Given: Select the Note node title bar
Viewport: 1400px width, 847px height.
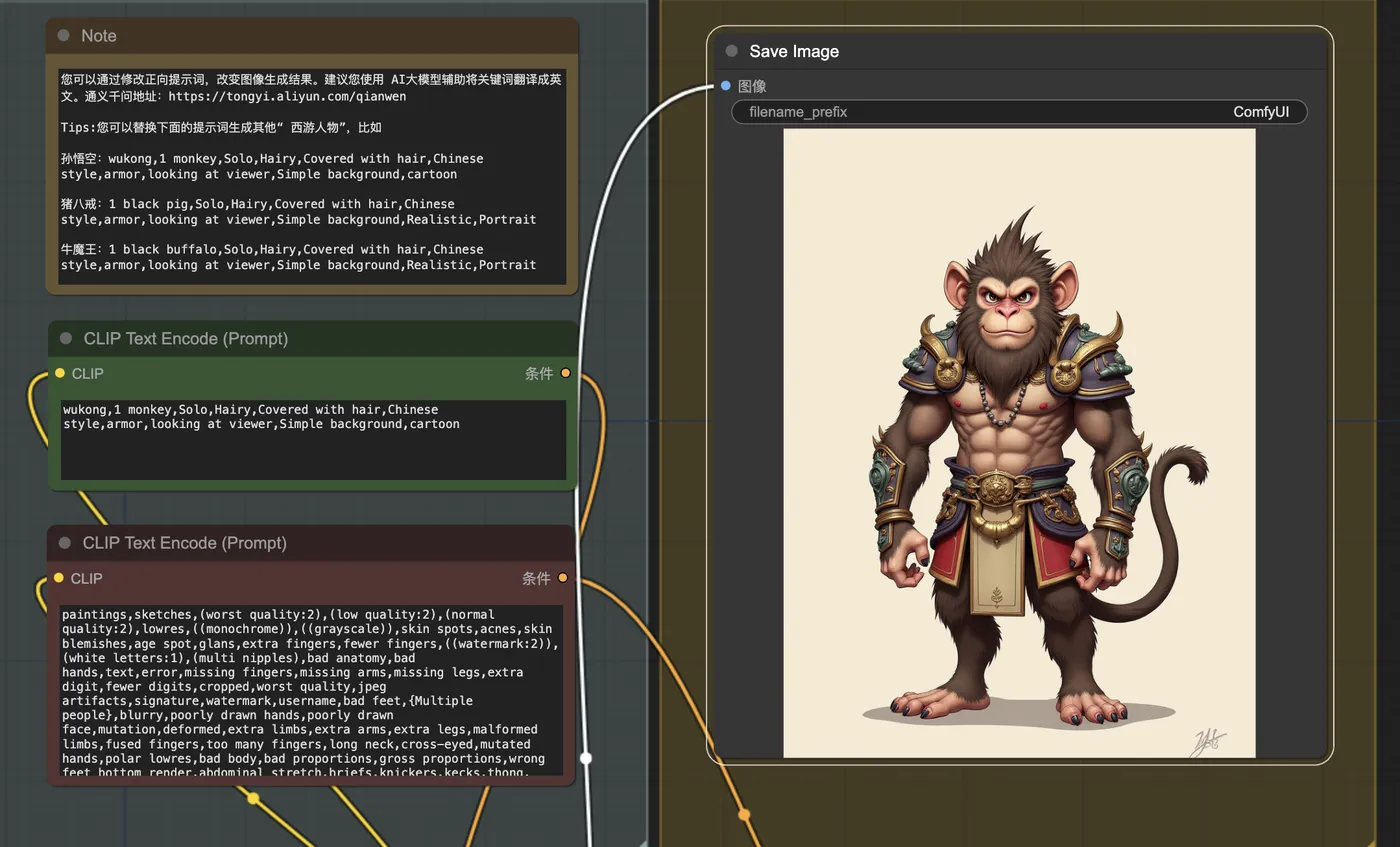Looking at the screenshot, I should pos(312,35).
